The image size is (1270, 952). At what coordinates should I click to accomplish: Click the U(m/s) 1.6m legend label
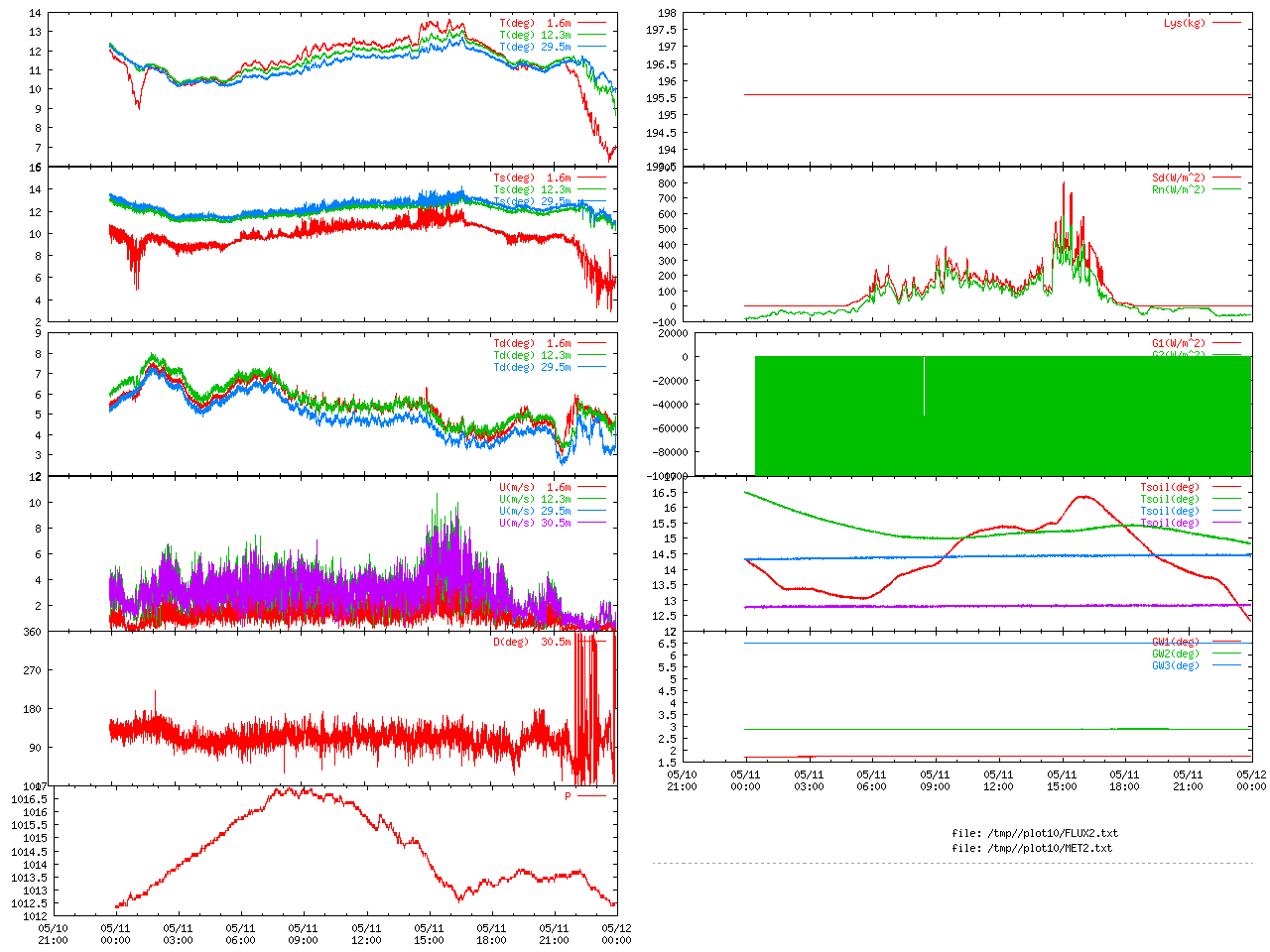pos(535,487)
